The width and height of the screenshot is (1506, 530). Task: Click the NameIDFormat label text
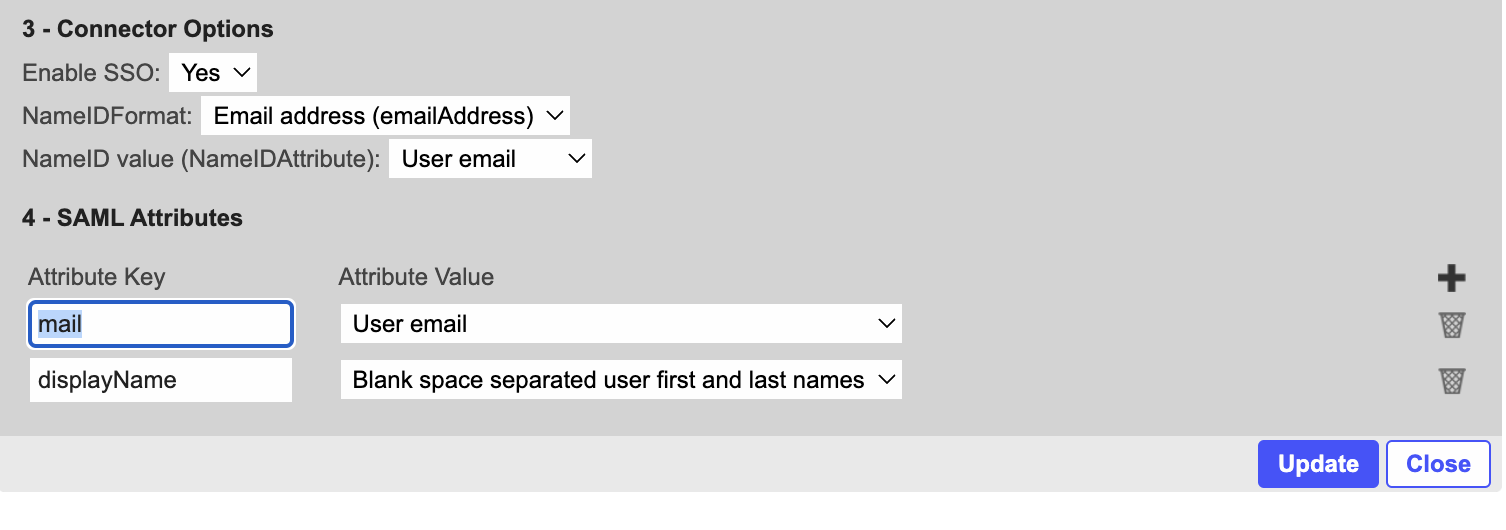pos(107,116)
